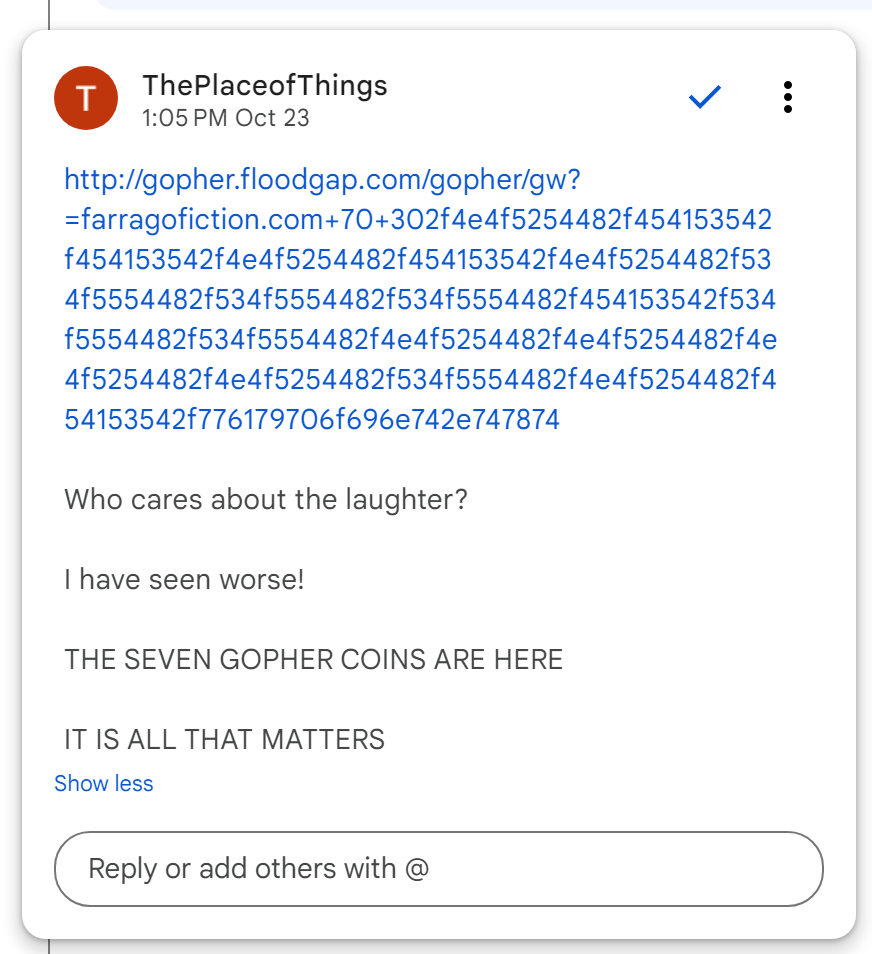This screenshot has height=954, width=872.
Task: Click the "IT IS ALL THAT MATTERS" line
Action: [225, 740]
